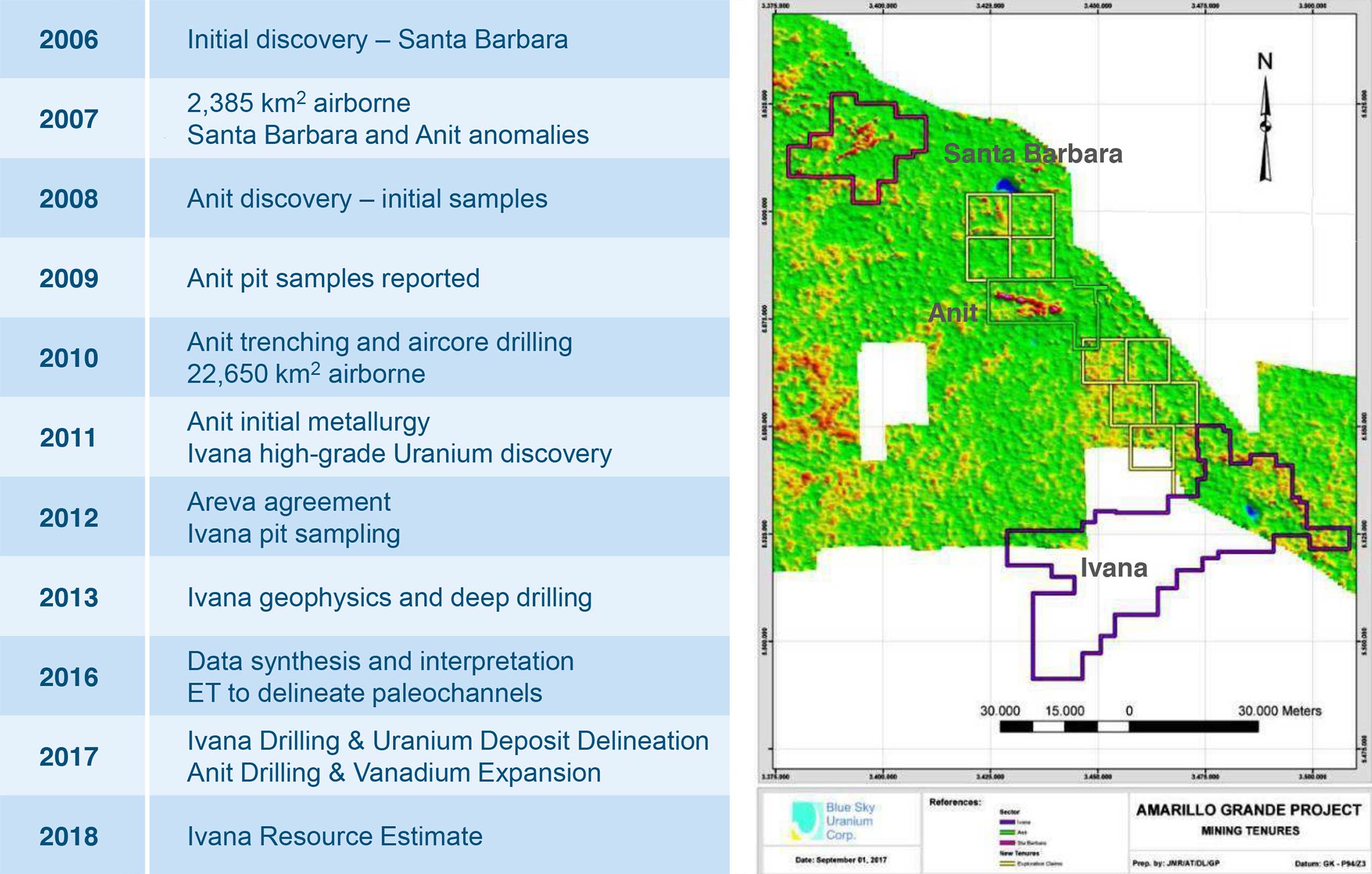Click 'Prep. by: JNR/AT/DL/GP' text
1372x874 pixels.
pyautogui.click(x=1176, y=863)
